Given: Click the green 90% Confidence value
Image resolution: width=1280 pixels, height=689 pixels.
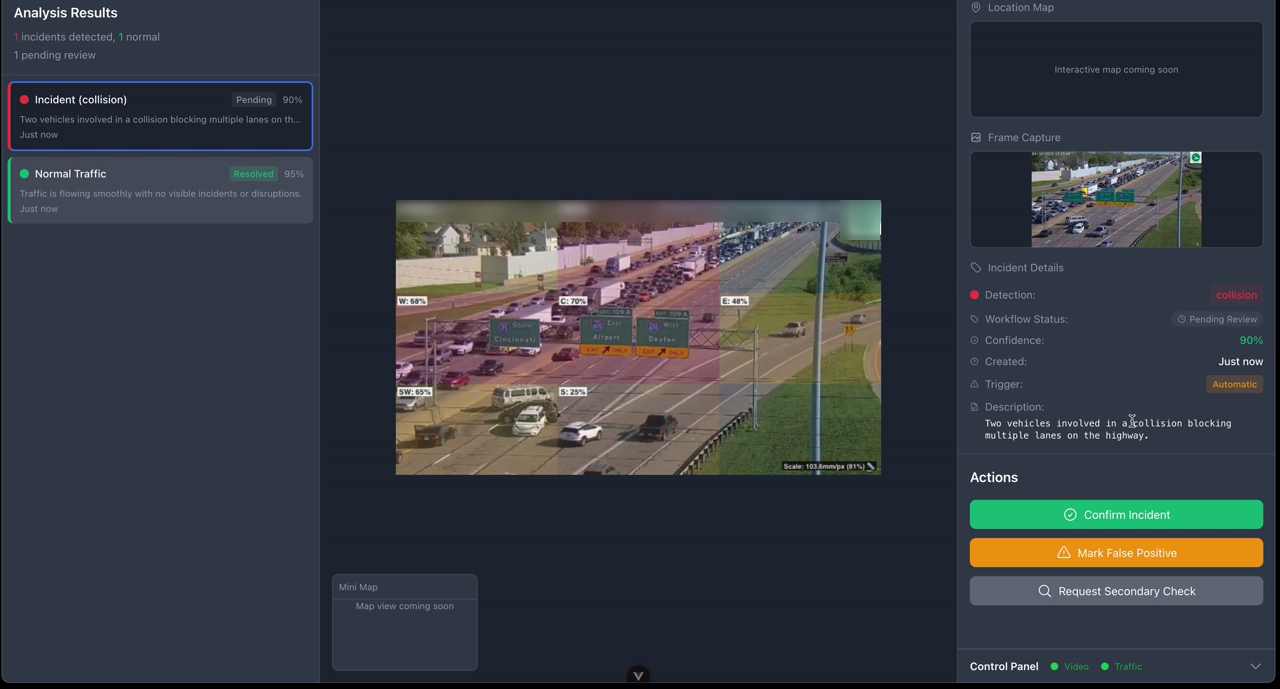Looking at the screenshot, I should pos(1251,340).
